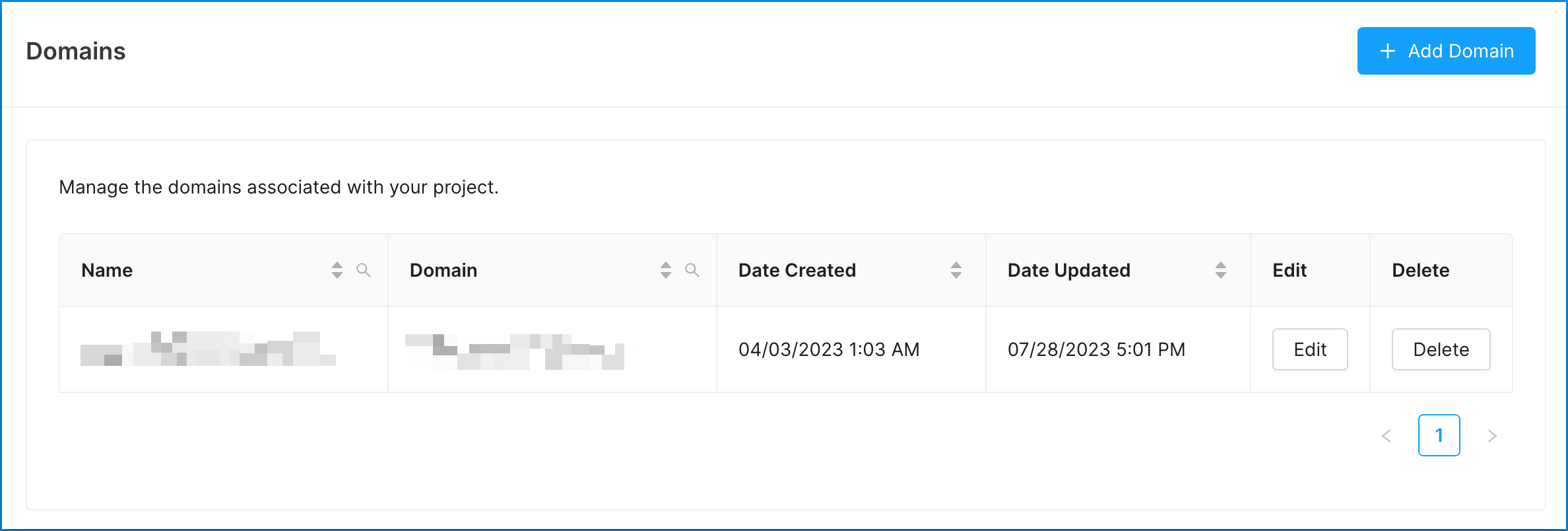Click the plus icon in Add Domain
The width and height of the screenshot is (1568, 531).
1388,52
